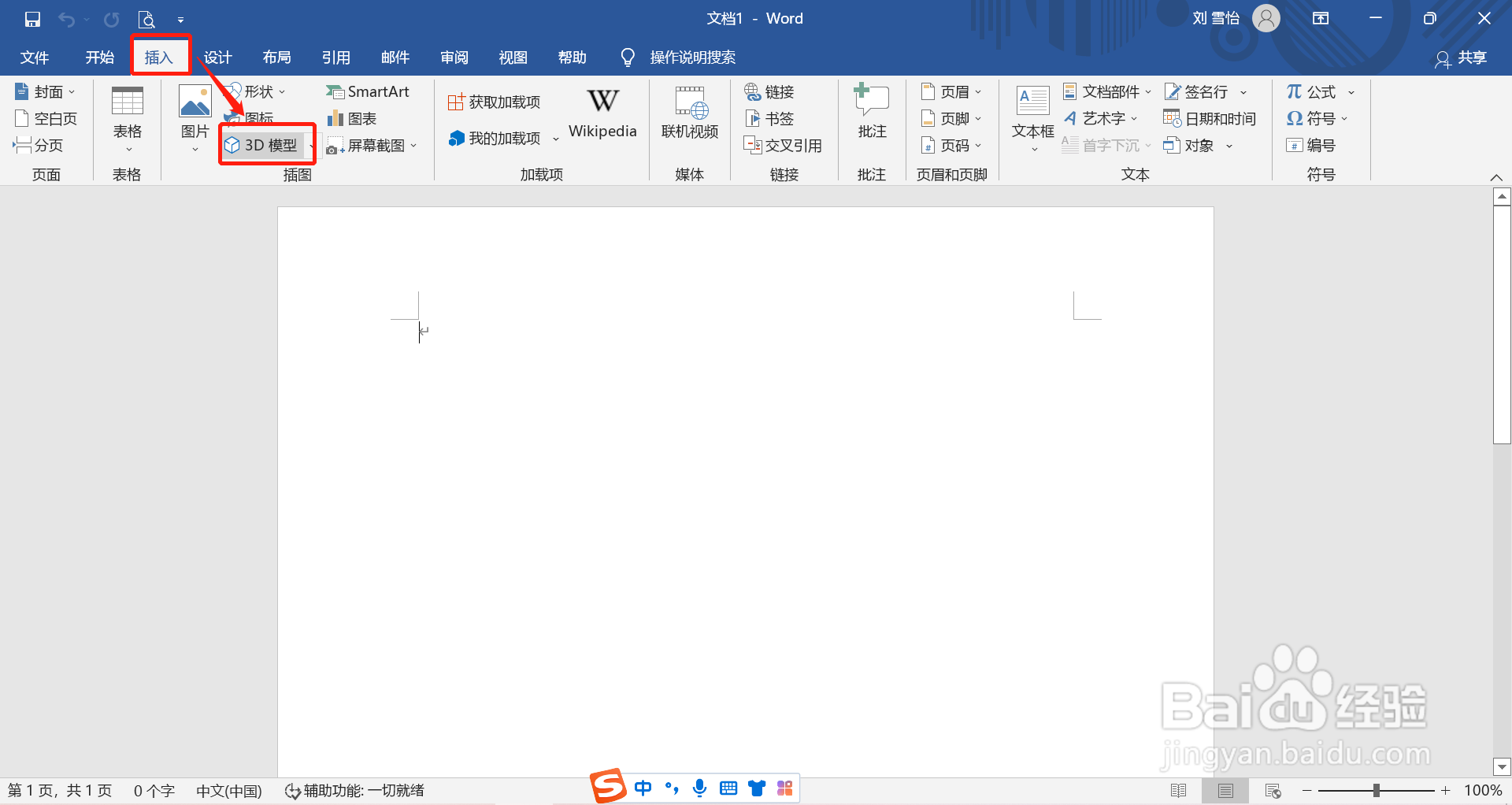Viewport: 1512px width, 805px height.
Task: Insert a 图片 from the ribbon
Action: (x=193, y=117)
